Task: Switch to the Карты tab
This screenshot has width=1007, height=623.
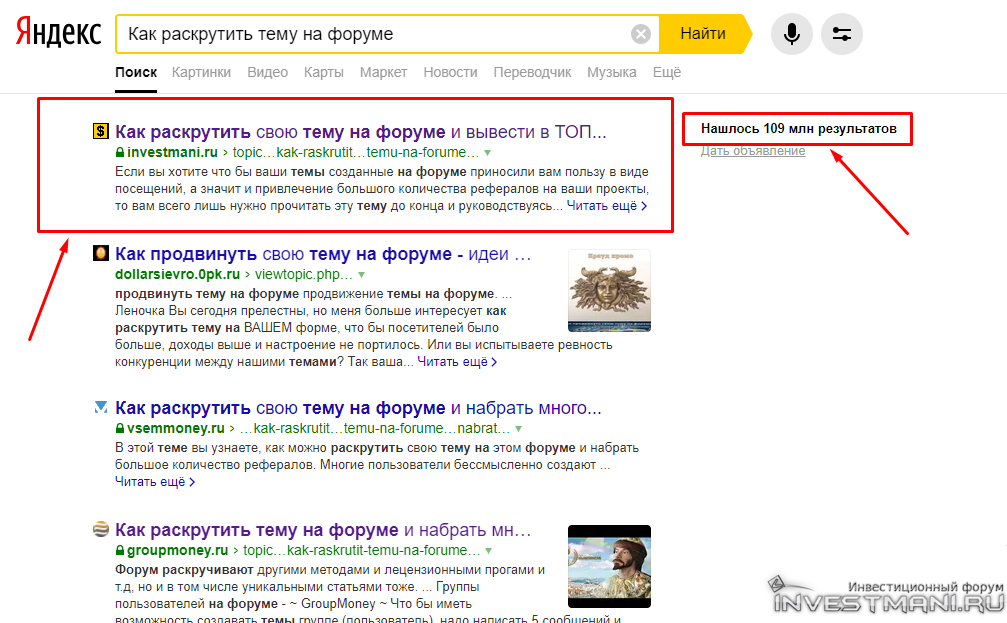Action: (324, 72)
